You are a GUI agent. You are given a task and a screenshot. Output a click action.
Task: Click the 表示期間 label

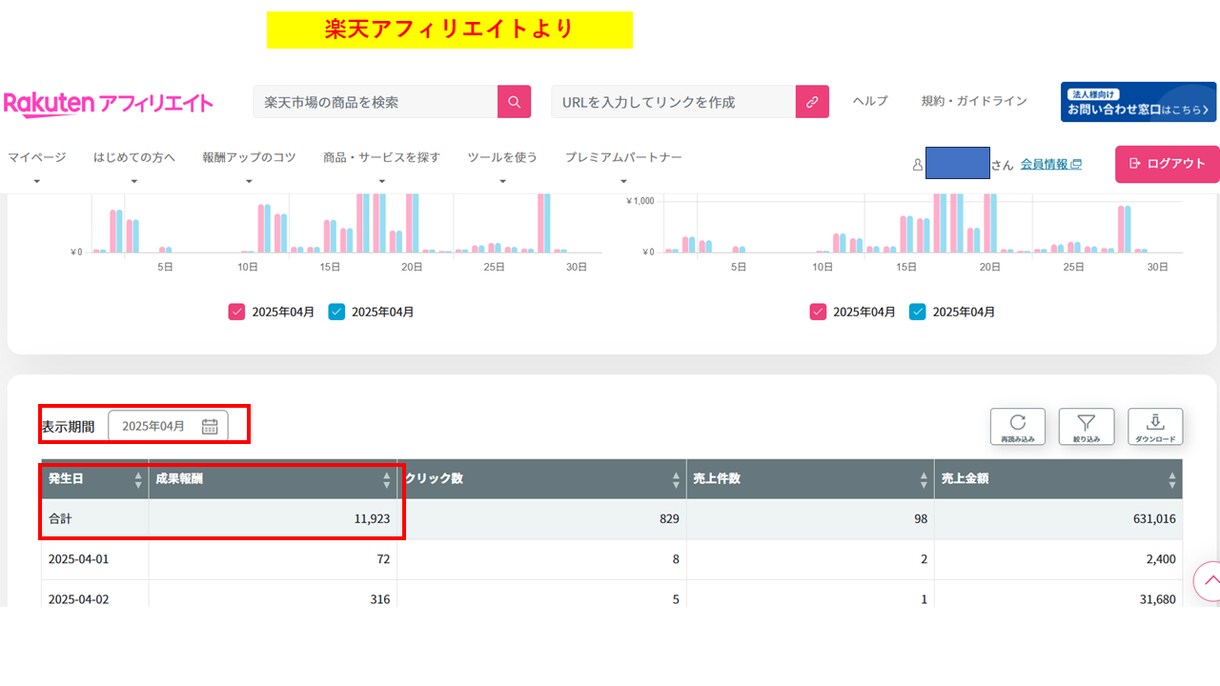click(x=68, y=427)
